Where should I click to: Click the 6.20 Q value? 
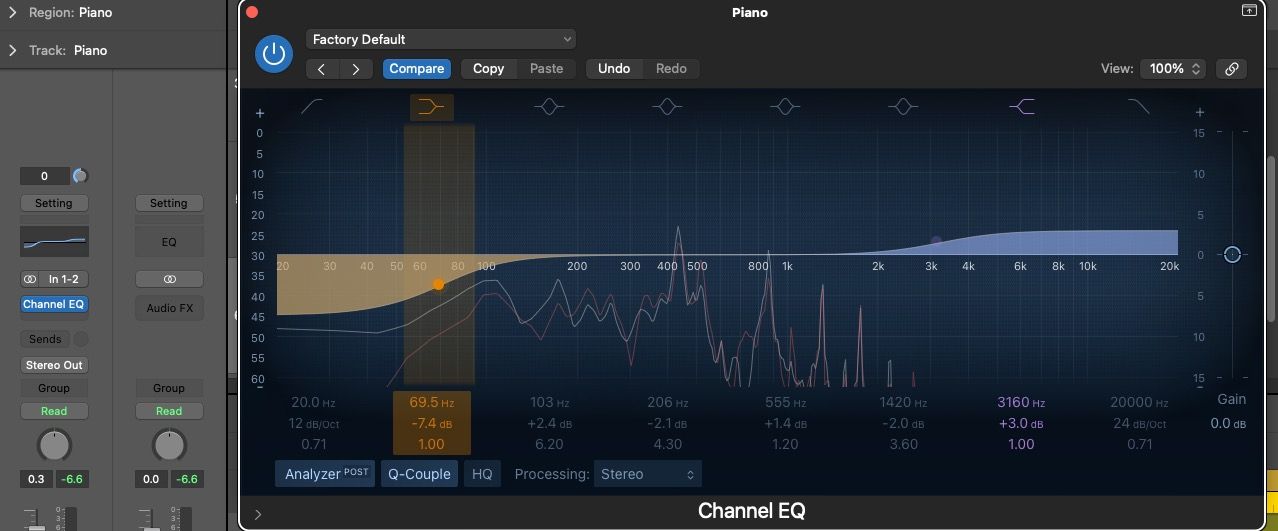tap(549, 444)
